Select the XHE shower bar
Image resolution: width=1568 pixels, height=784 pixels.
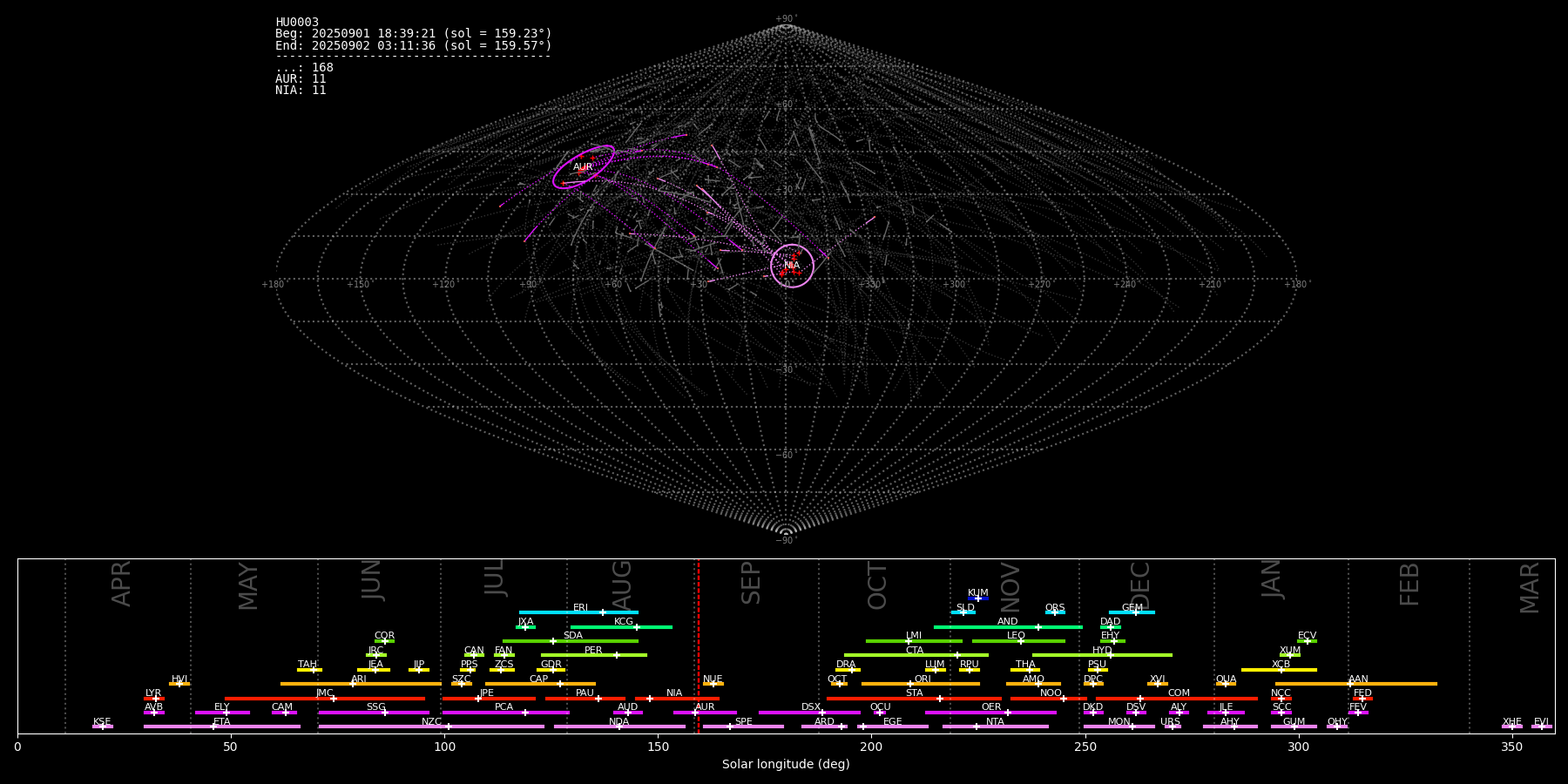point(1511,727)
